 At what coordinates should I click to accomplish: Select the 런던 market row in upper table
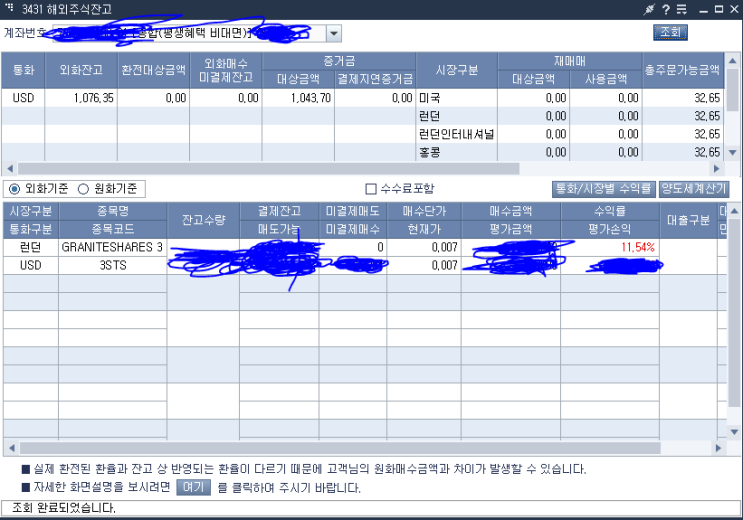coord(457,116)
